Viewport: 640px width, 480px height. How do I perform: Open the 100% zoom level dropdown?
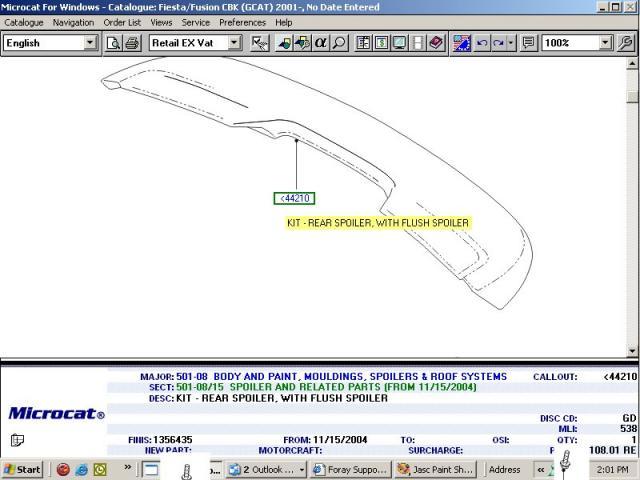pos(606,43)
